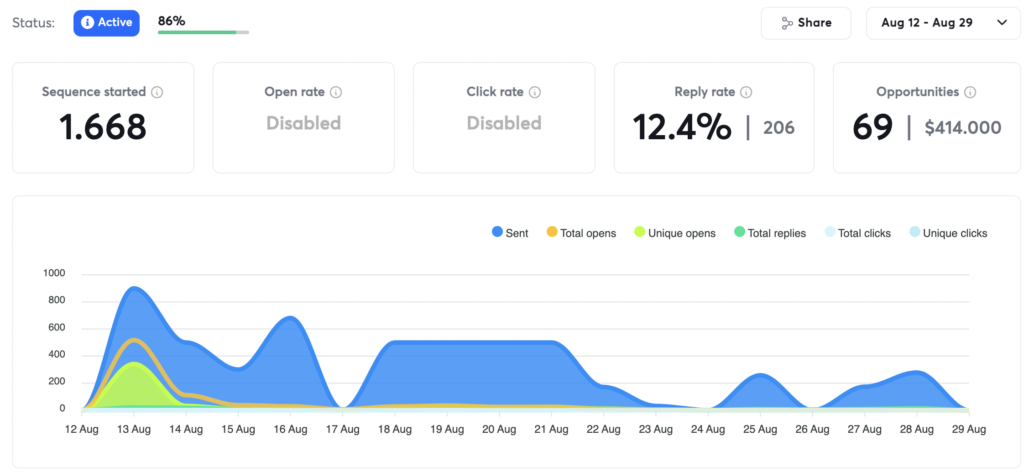Click info icon beside Sequence started

coord(158,92)
